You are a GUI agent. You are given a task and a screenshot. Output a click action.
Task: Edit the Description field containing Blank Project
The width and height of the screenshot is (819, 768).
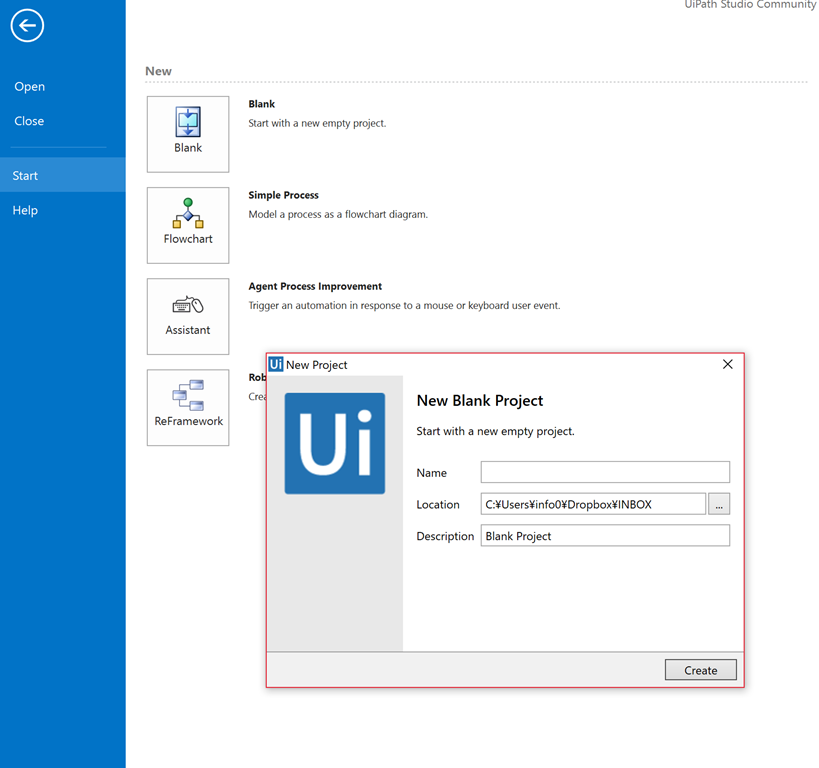click(605, 536)
